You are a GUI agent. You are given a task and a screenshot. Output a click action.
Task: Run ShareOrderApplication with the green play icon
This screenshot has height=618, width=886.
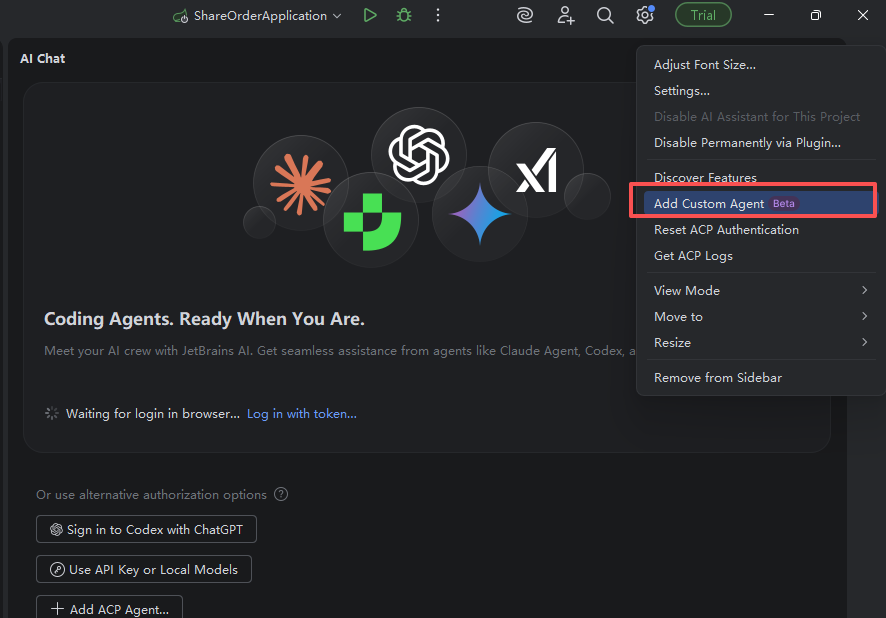pos(370,15)
